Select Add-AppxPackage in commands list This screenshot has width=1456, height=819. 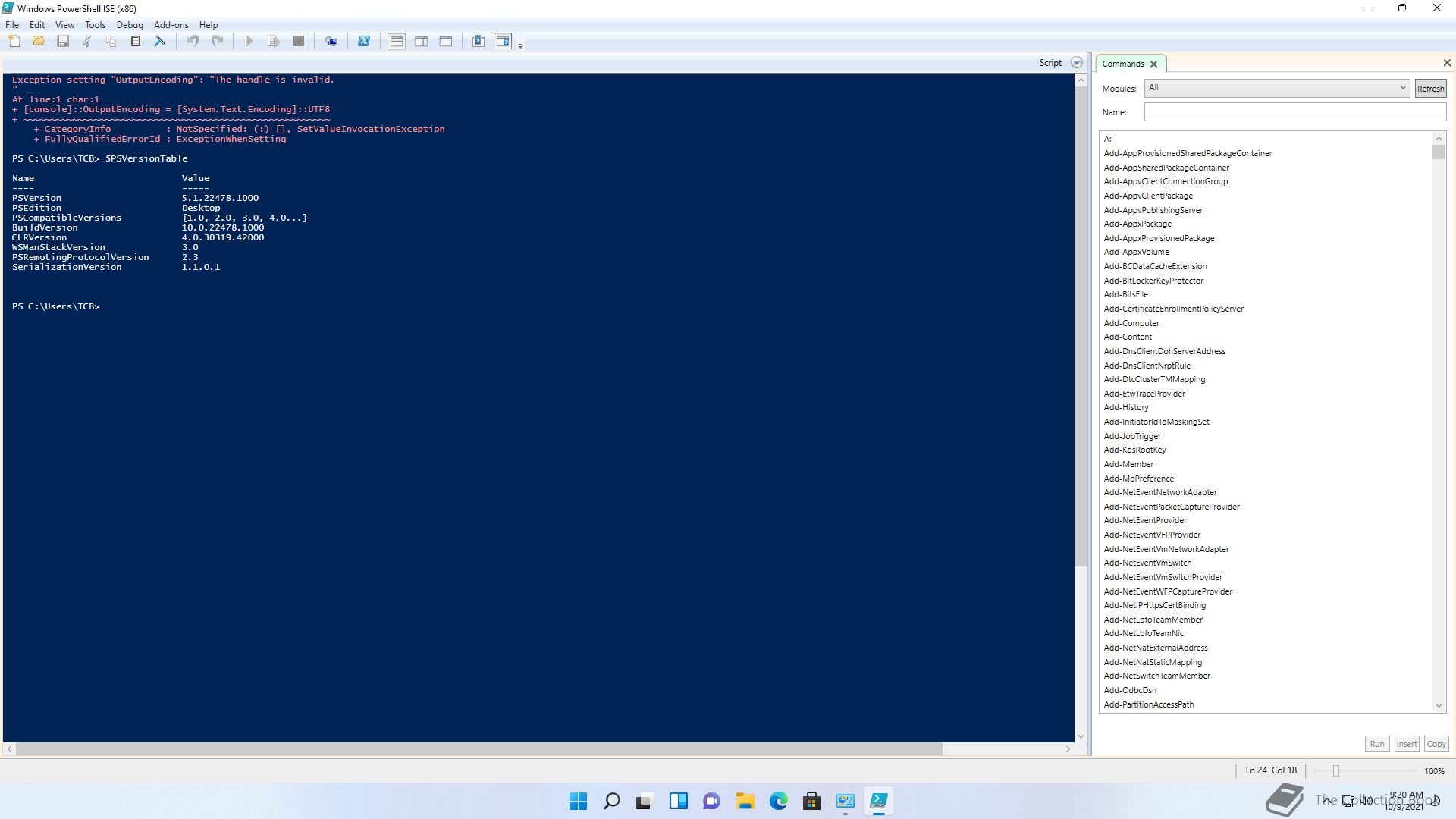pyautogui.click(x=1137, y=224)
